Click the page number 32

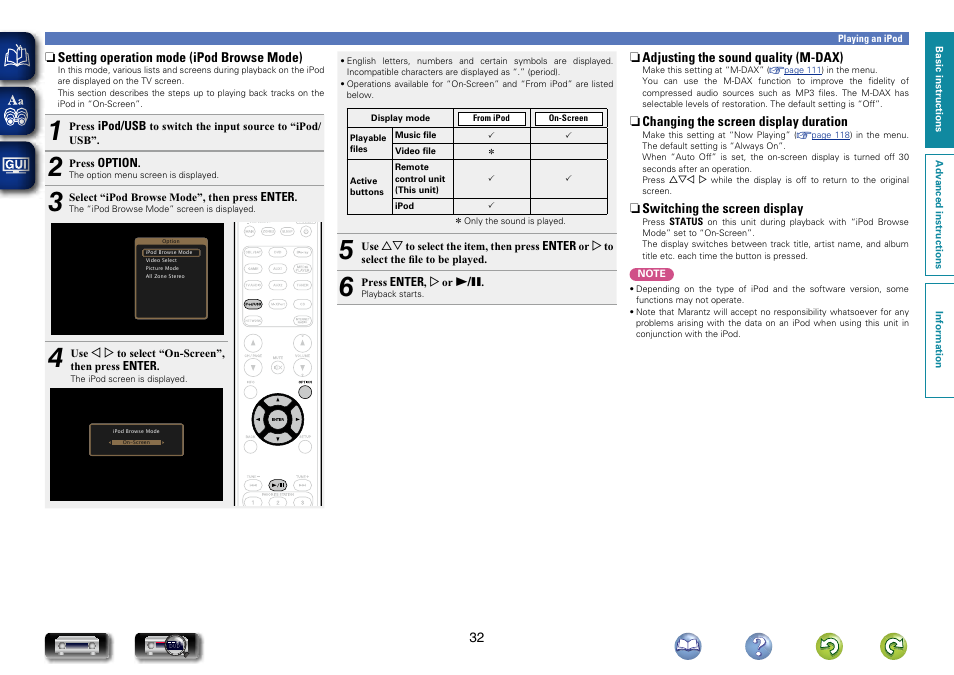pyautogui.click(x=476, y=637)
